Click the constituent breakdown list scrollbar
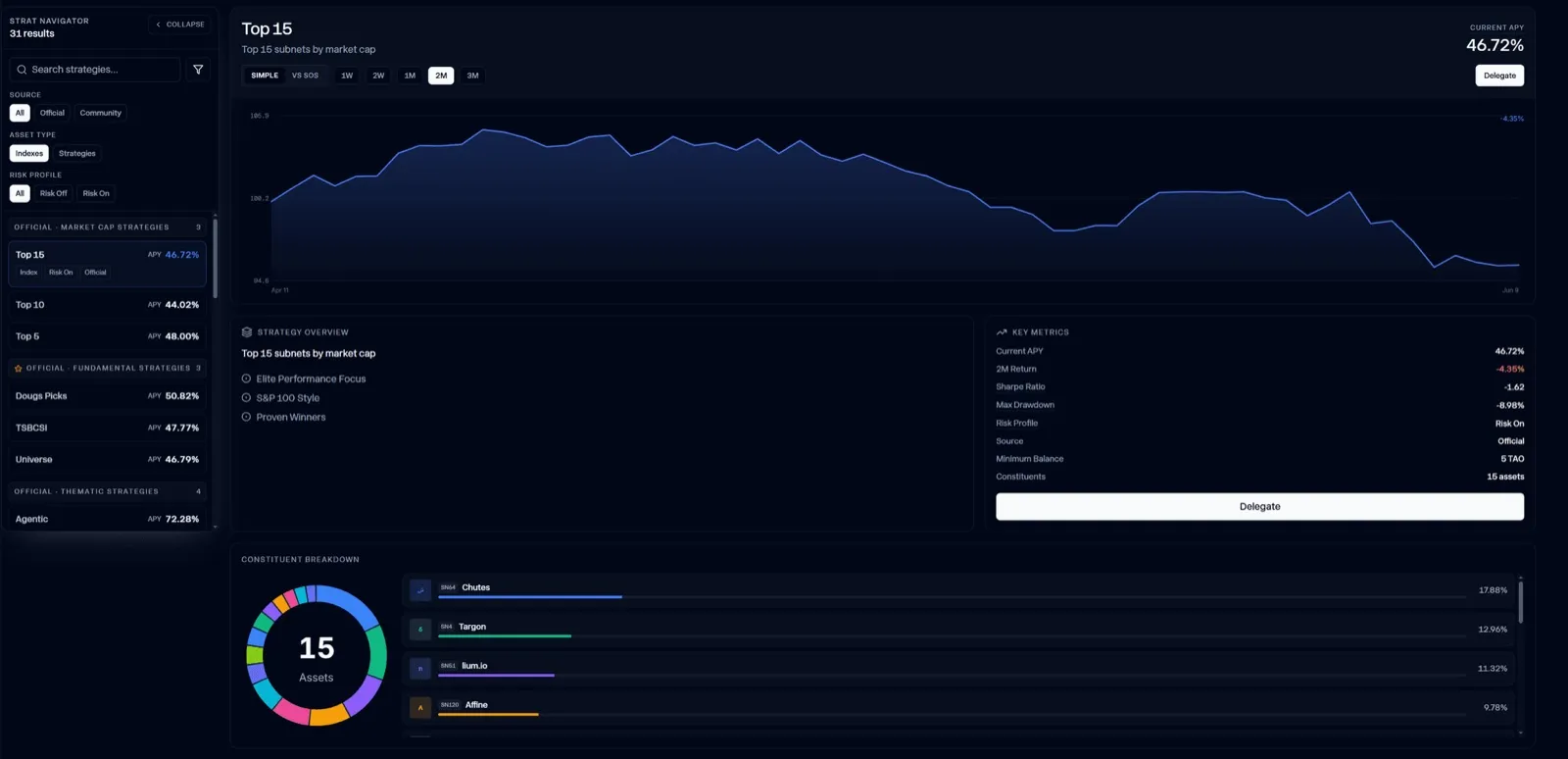Viewport: 1568px width, 759px height. click(1521, 602)
